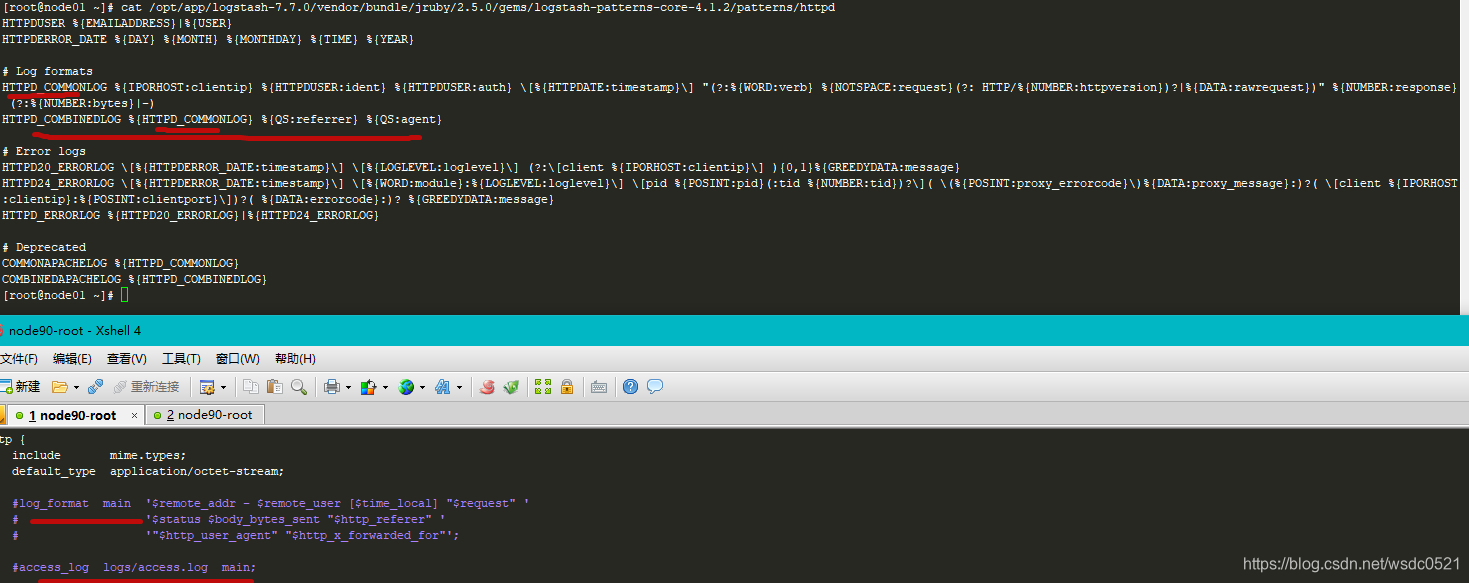Click the 重新连接 (Reconnect) button

point(146,387)
